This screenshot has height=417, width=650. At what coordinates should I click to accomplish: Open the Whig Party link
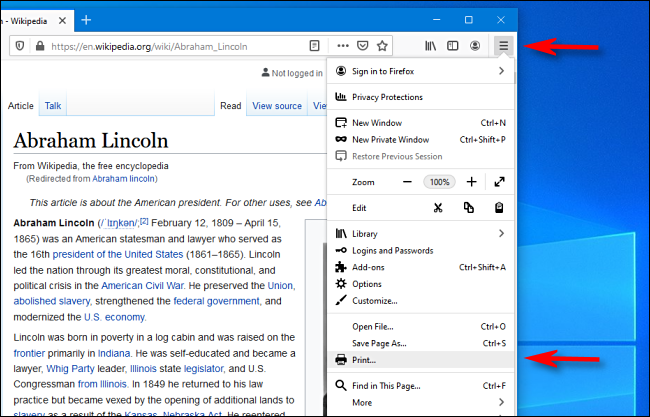point(70,369)
